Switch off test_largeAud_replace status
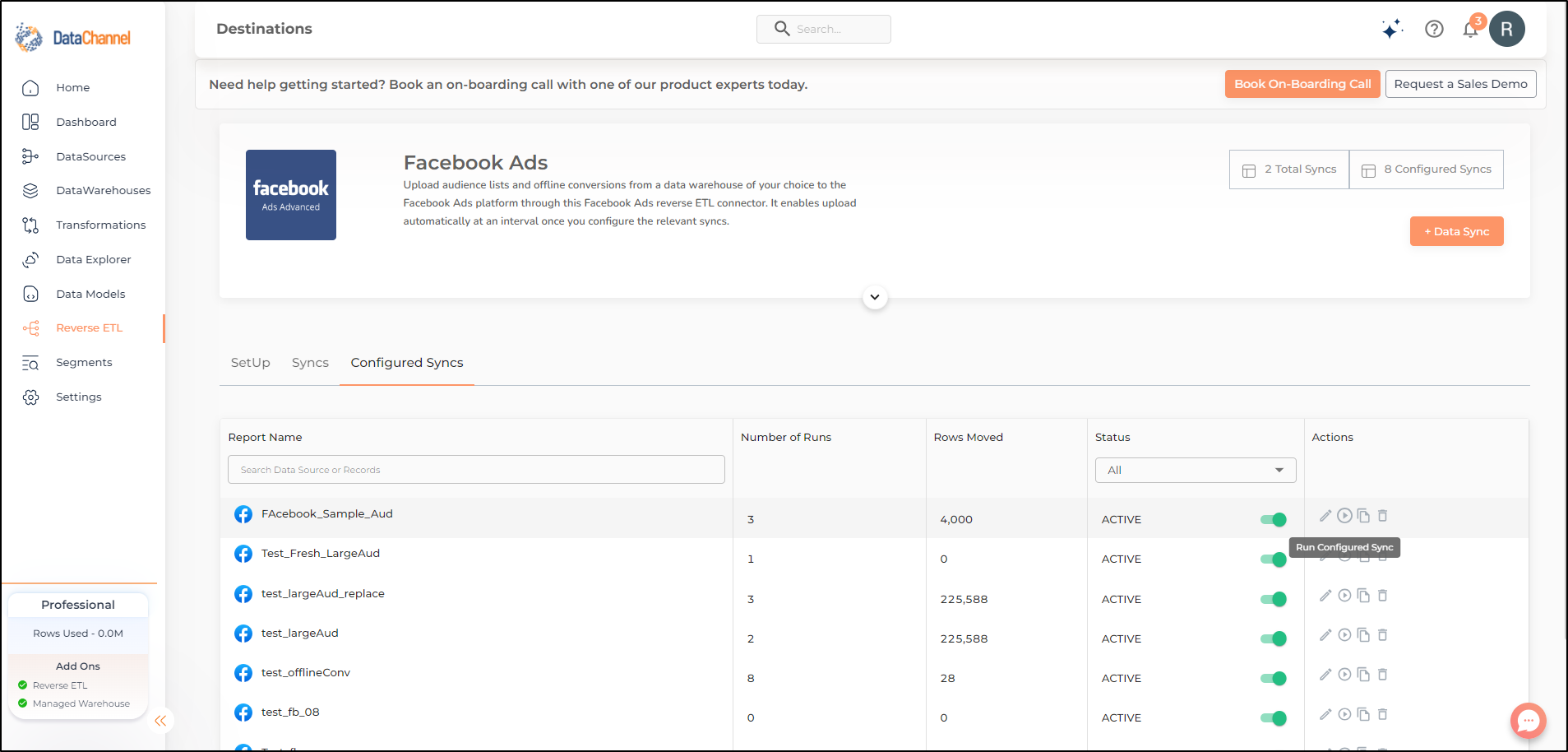Viewport: 1568px width, 752px height. coord(1273,599)
